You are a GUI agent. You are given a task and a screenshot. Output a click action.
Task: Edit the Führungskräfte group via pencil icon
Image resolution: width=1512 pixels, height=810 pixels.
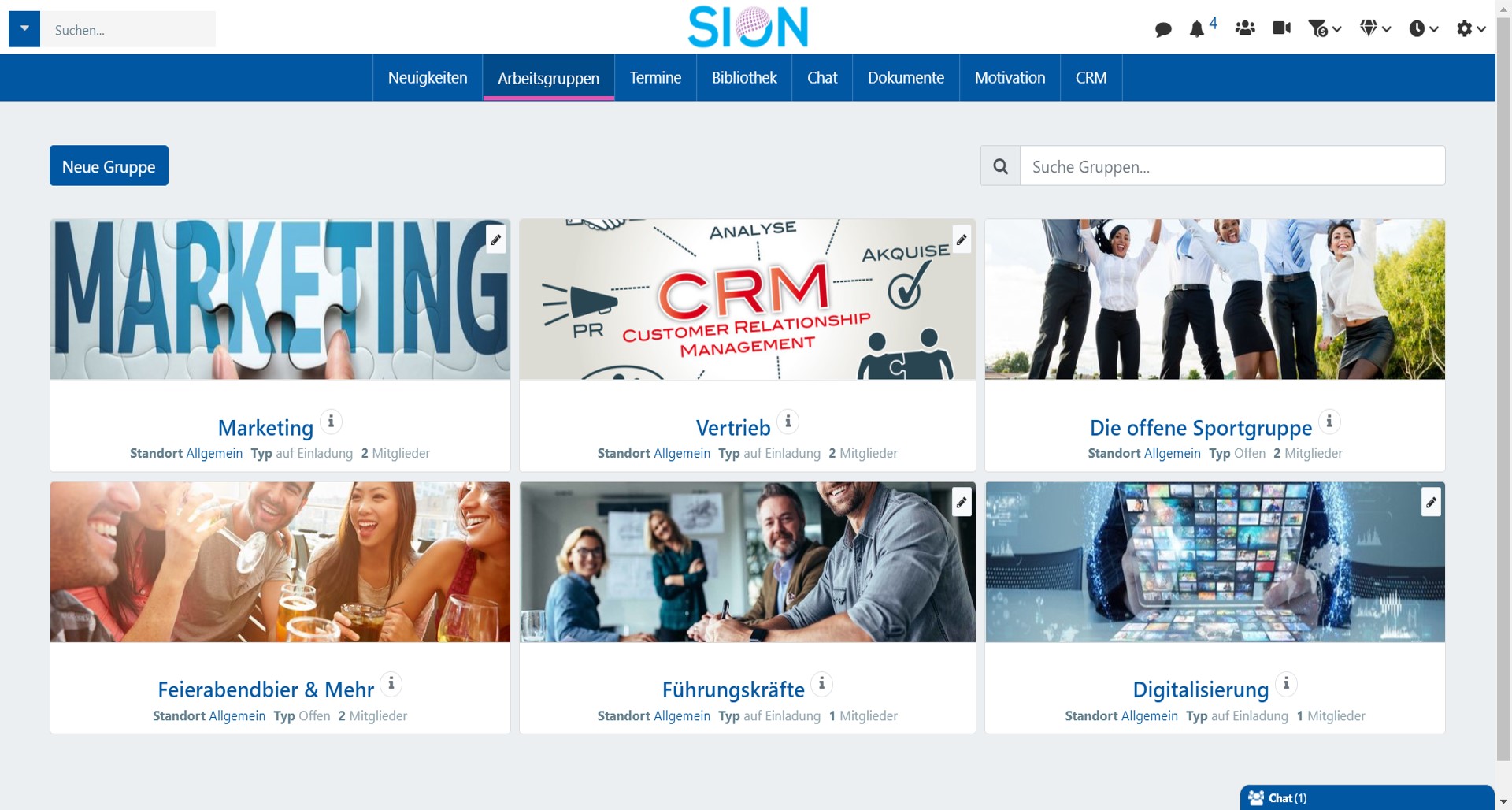962,502
